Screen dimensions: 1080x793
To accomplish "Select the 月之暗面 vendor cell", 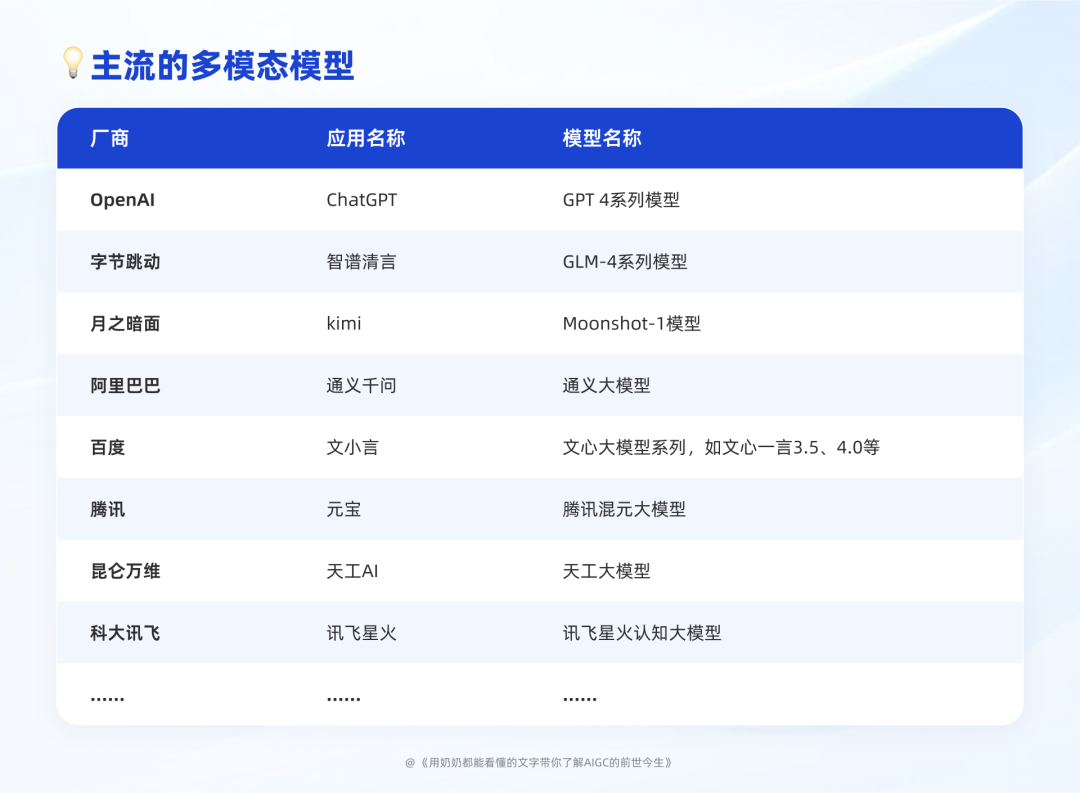I will coord(125,324).
